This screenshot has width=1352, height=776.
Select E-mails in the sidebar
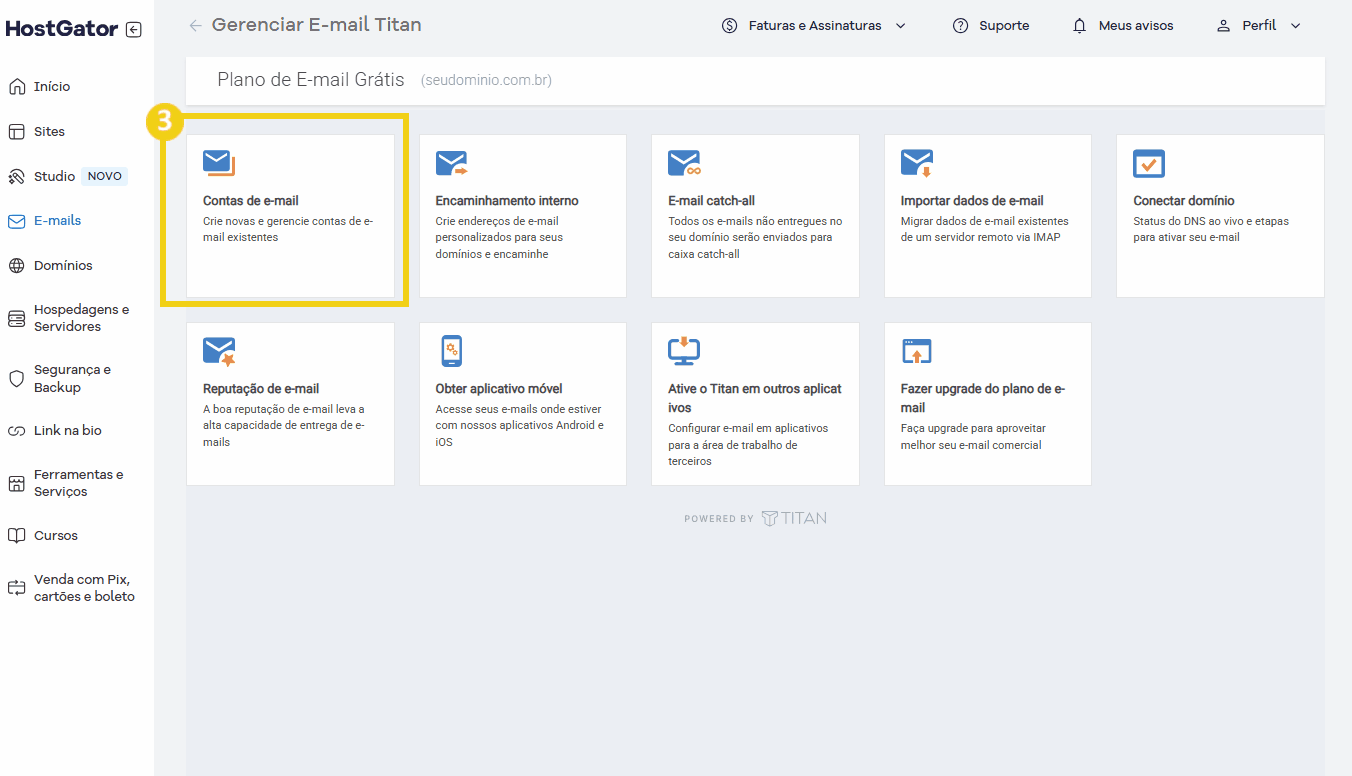click(x=57, y=221)
